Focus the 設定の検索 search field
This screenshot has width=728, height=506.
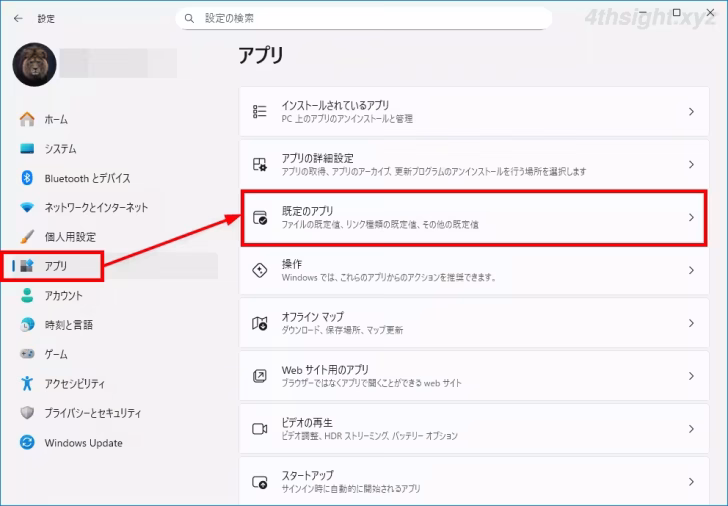pos(364,19)
